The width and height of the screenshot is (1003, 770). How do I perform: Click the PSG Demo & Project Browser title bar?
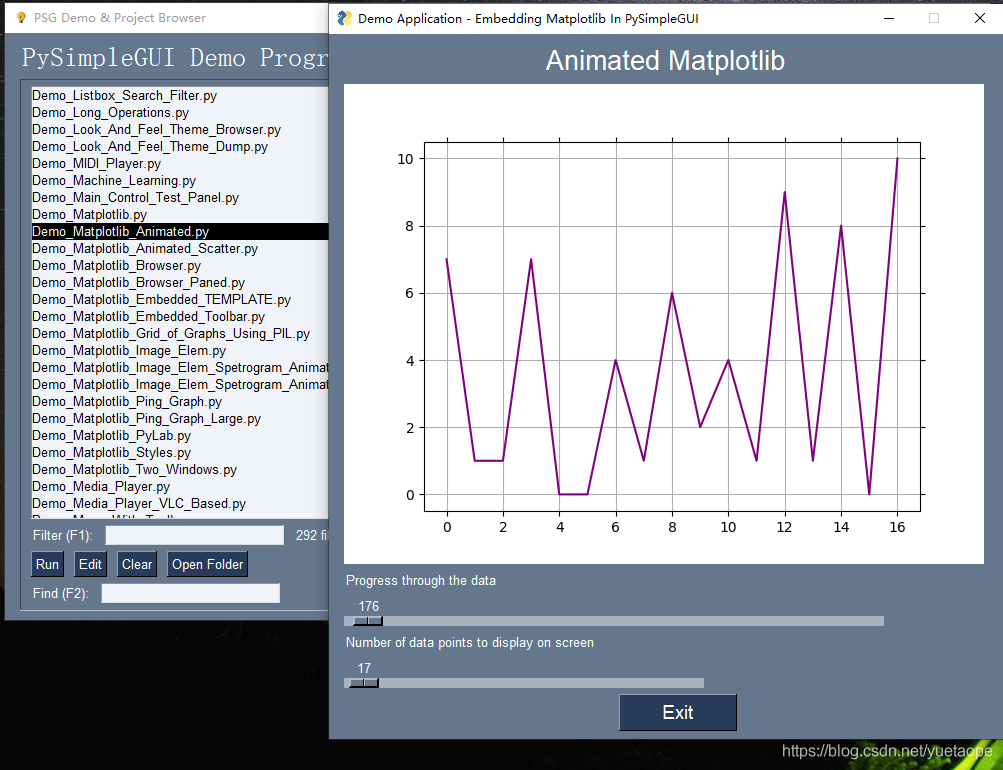166,18
